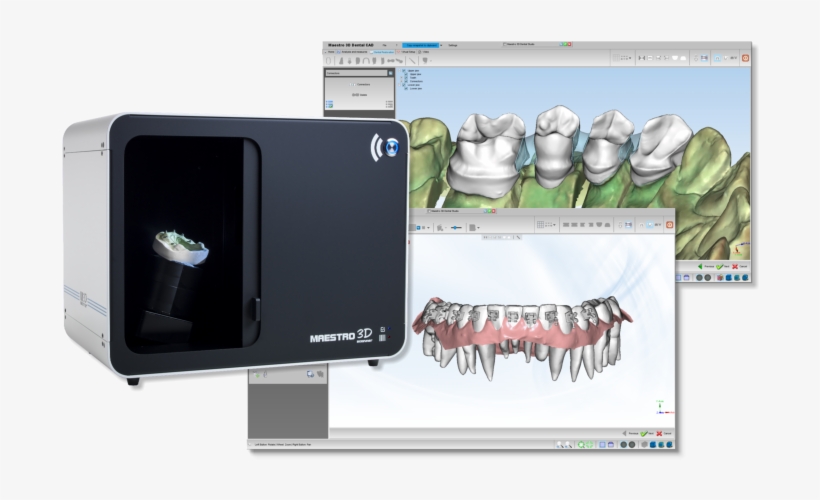Click the upper-jaw white view icon in CAD toolbar
Screen dimensions: 820x500
(675, 58)
